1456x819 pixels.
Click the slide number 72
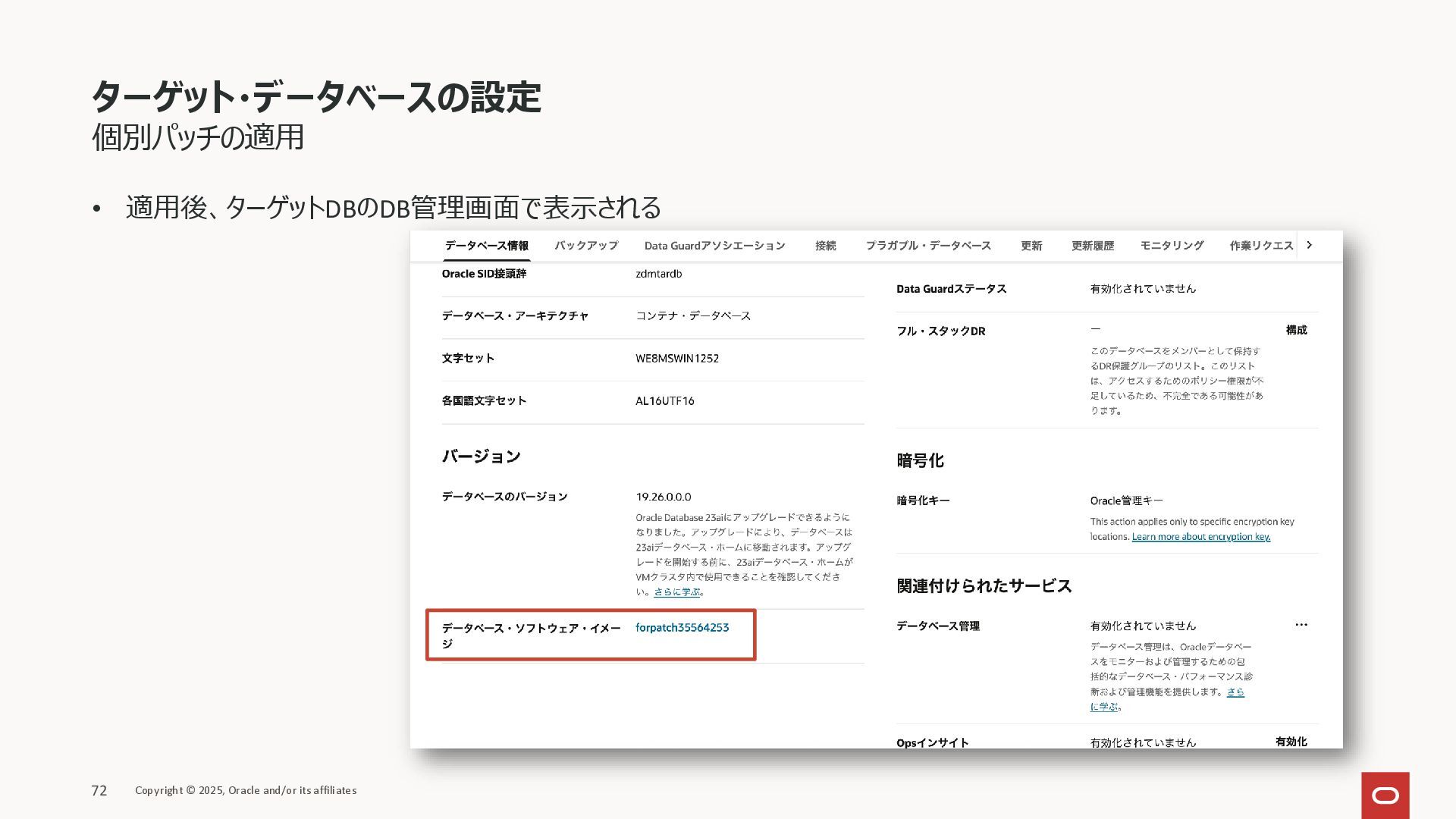(99, 790)
